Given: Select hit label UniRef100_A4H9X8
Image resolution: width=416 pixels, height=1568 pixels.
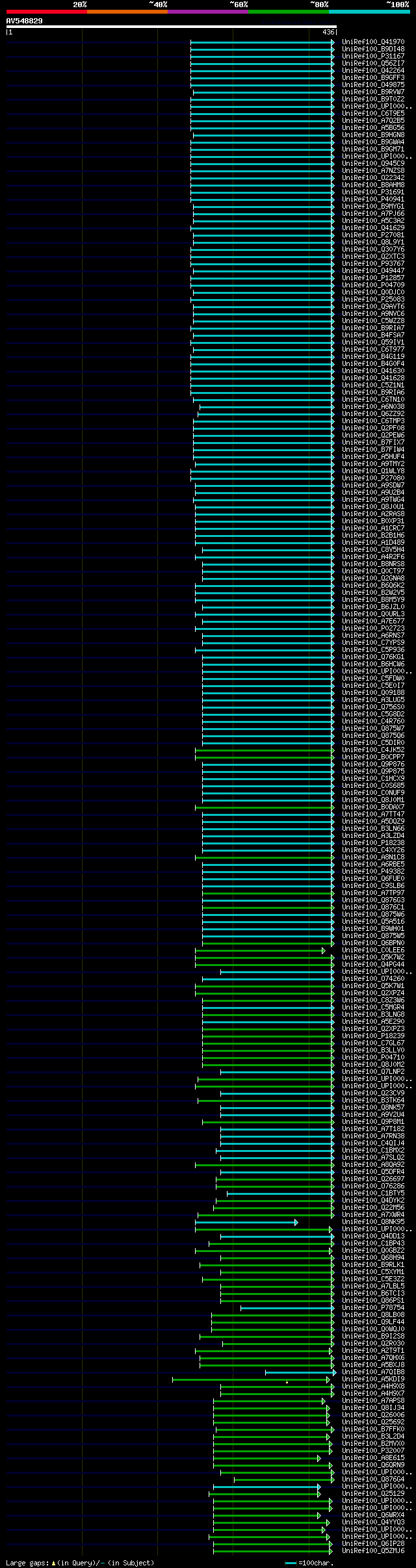Looking at the screenshot, I should (x=373, y=1387).
